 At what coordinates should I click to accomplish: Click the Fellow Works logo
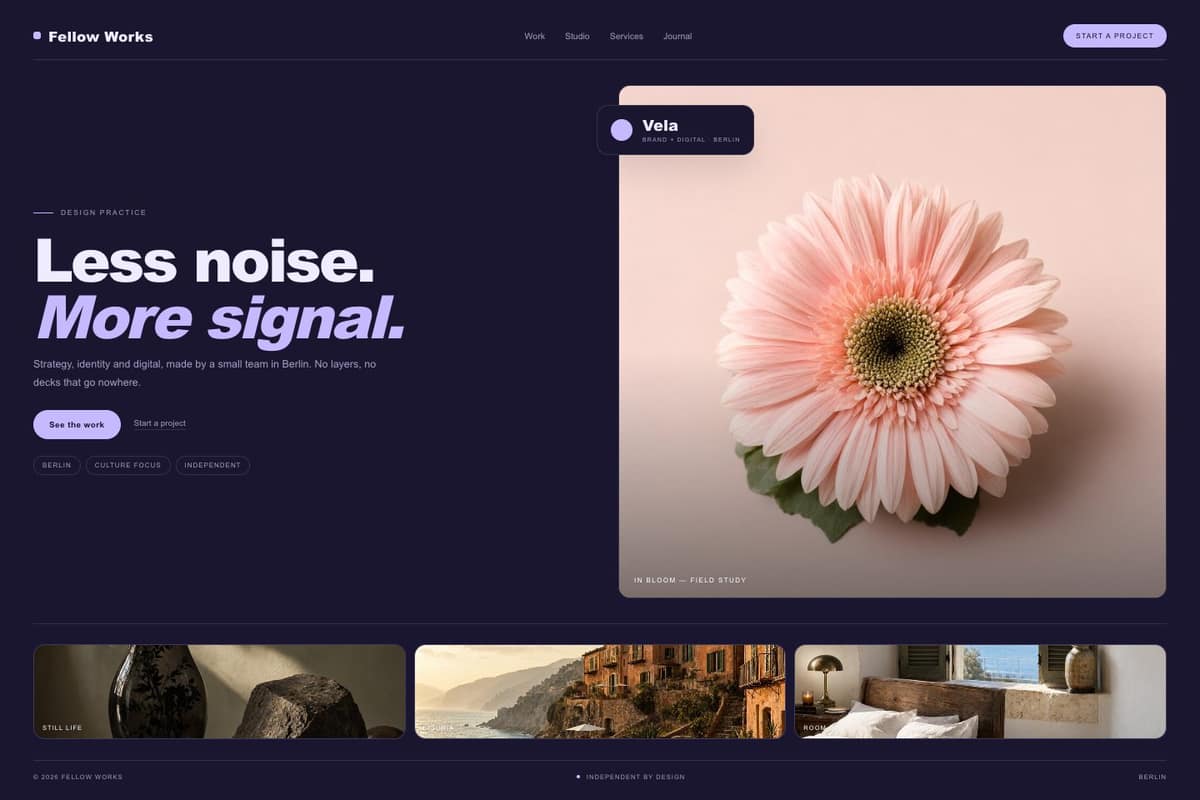(x=93, y=36)
